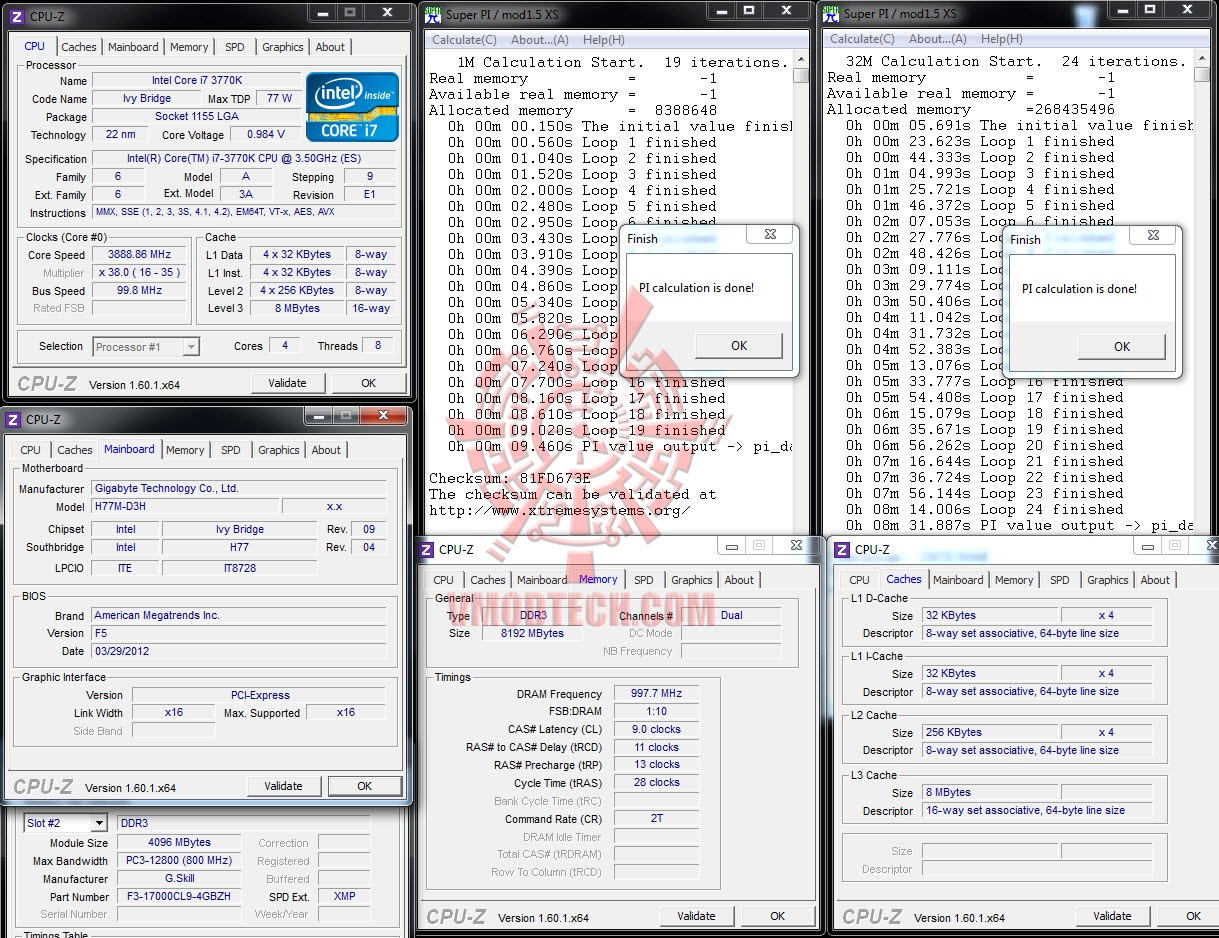This screenshot has height=938, width=1219.
Task: Click the Memory Size 8192 MBytes field
Action: coord(533,634)
